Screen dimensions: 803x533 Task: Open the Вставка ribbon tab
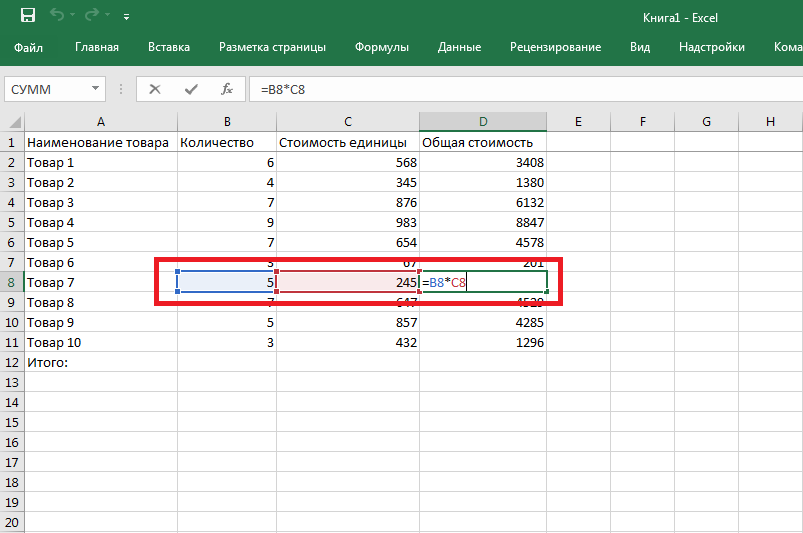click(x=168, y=47)
